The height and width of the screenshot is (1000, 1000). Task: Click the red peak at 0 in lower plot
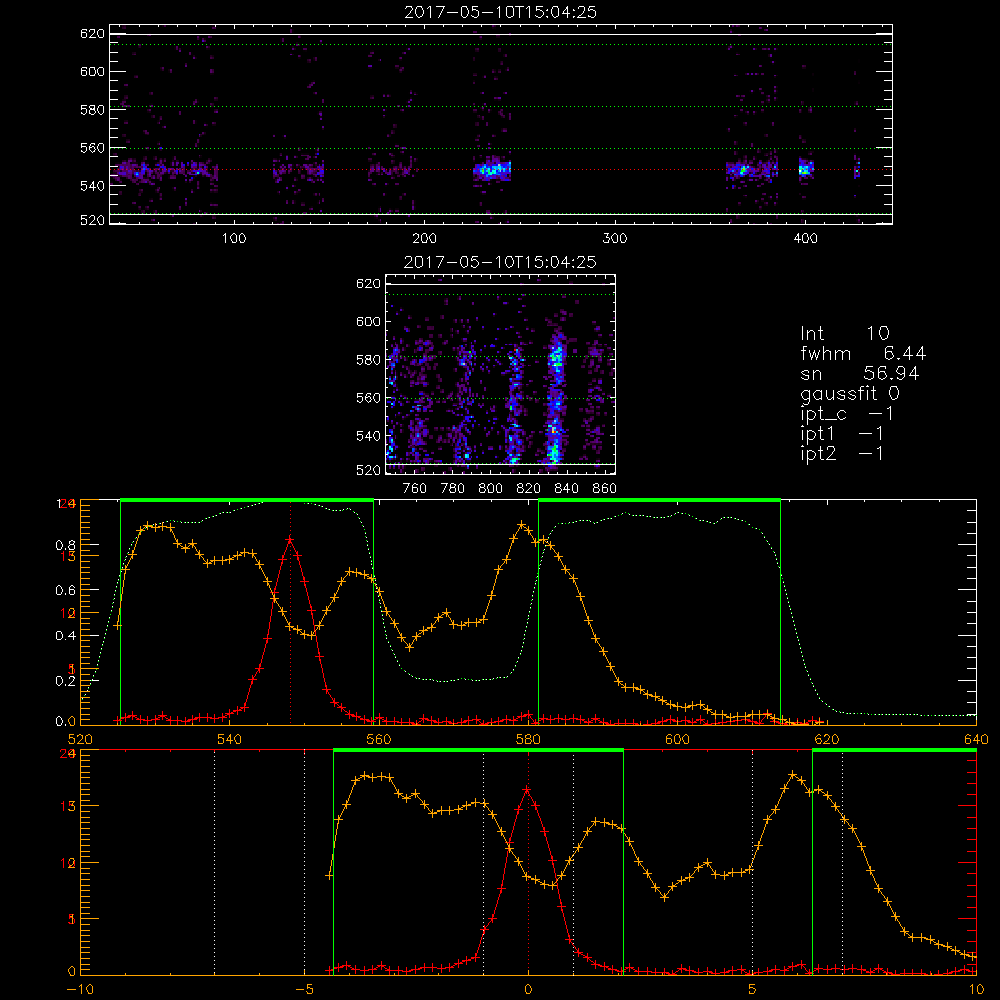[x=527, y=790]
